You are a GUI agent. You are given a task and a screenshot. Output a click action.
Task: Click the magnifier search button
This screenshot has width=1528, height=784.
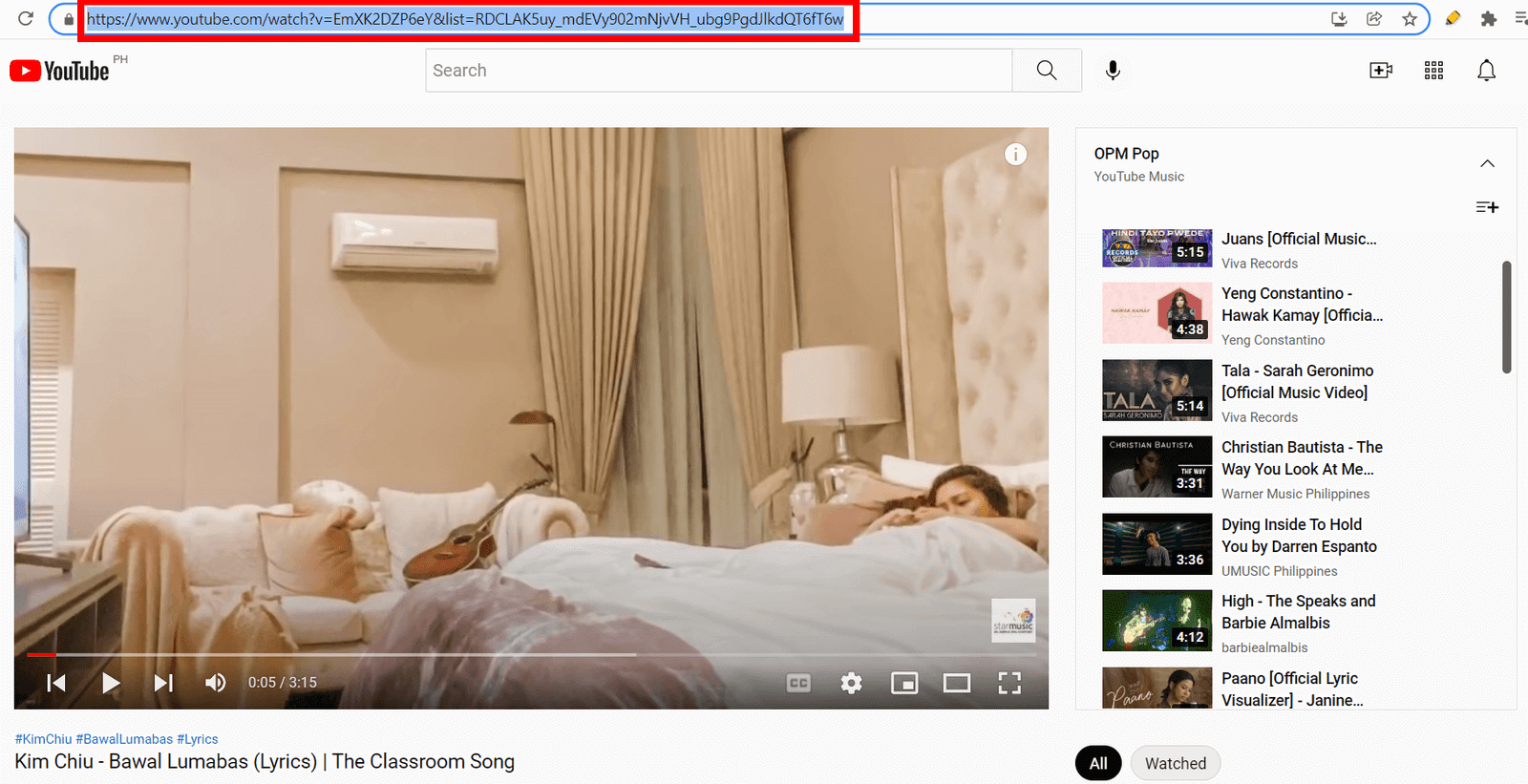pyautogui.click(x=1047, y=71)
